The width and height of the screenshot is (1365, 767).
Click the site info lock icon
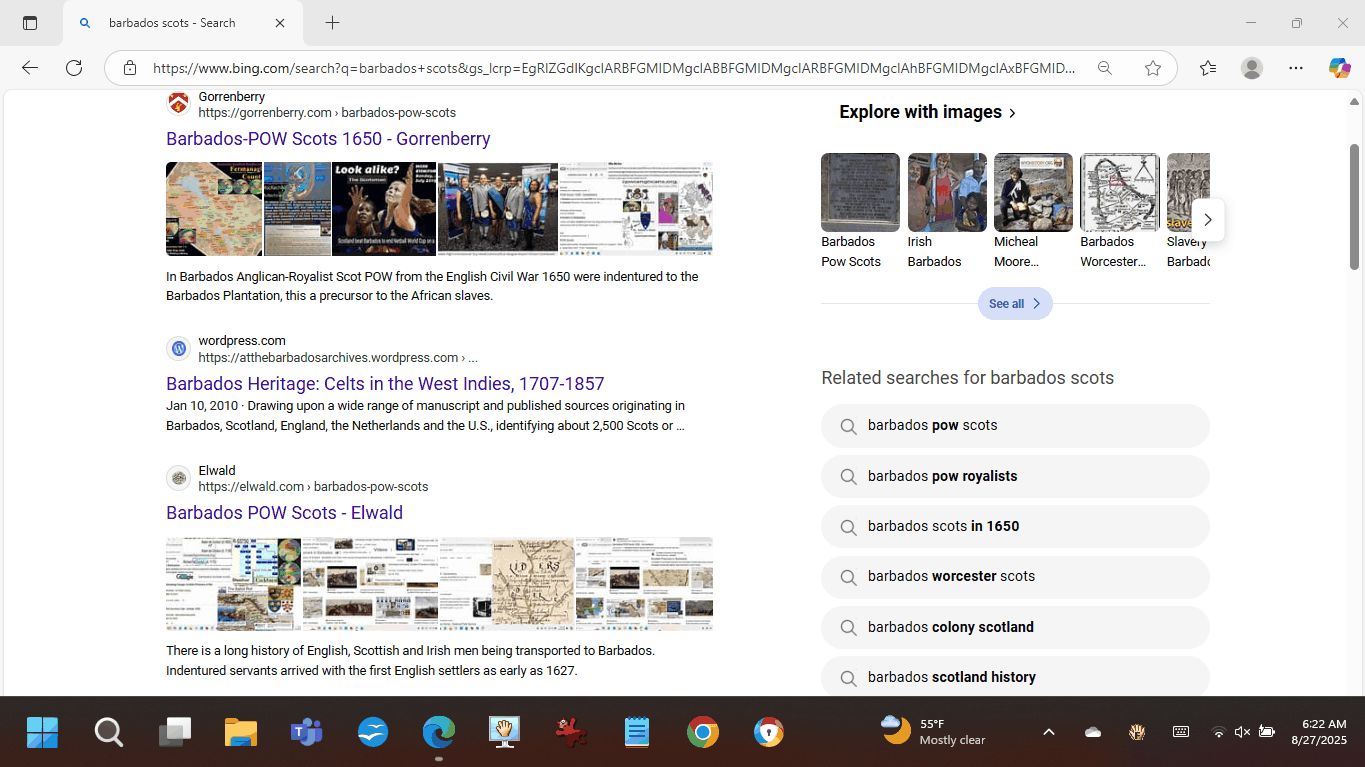tap(130, 68)
